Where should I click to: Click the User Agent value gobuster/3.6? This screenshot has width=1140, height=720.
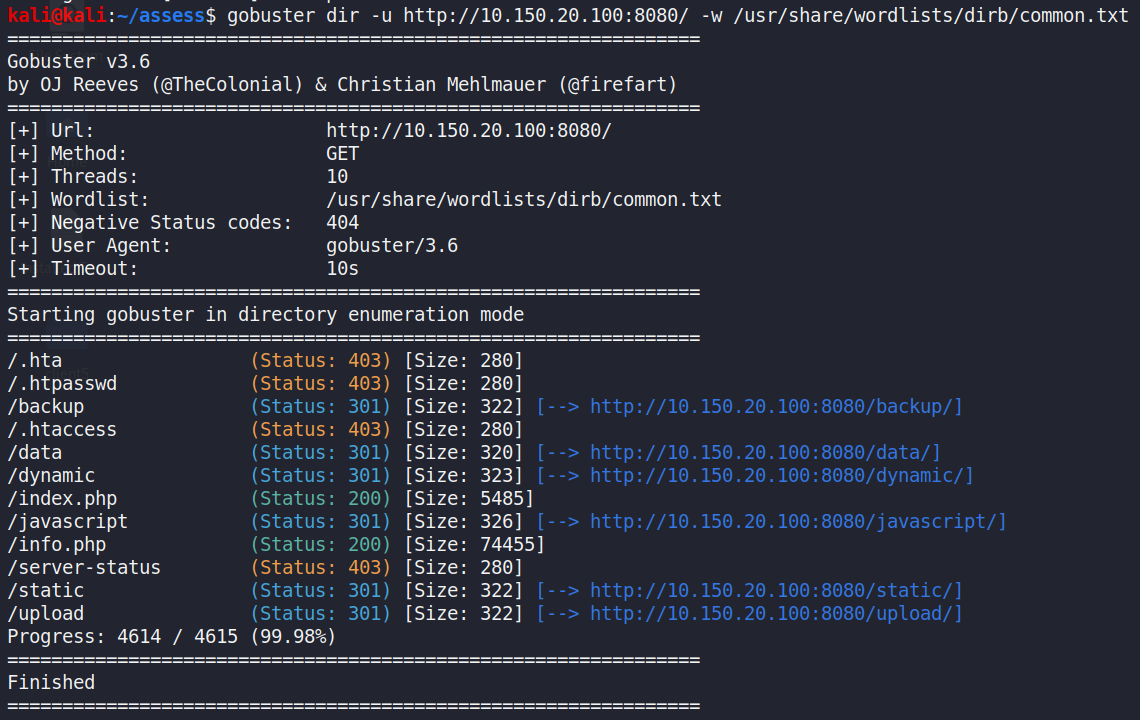tap(392, 246)
